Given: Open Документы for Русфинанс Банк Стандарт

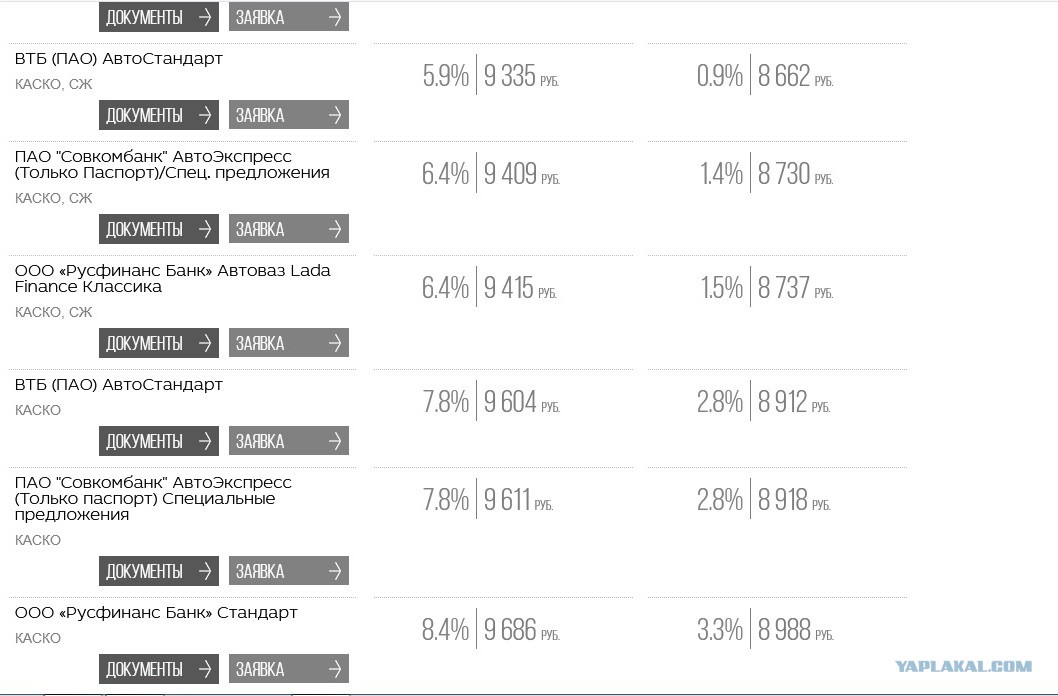Looking at the screenshot, I should (159, 669).
